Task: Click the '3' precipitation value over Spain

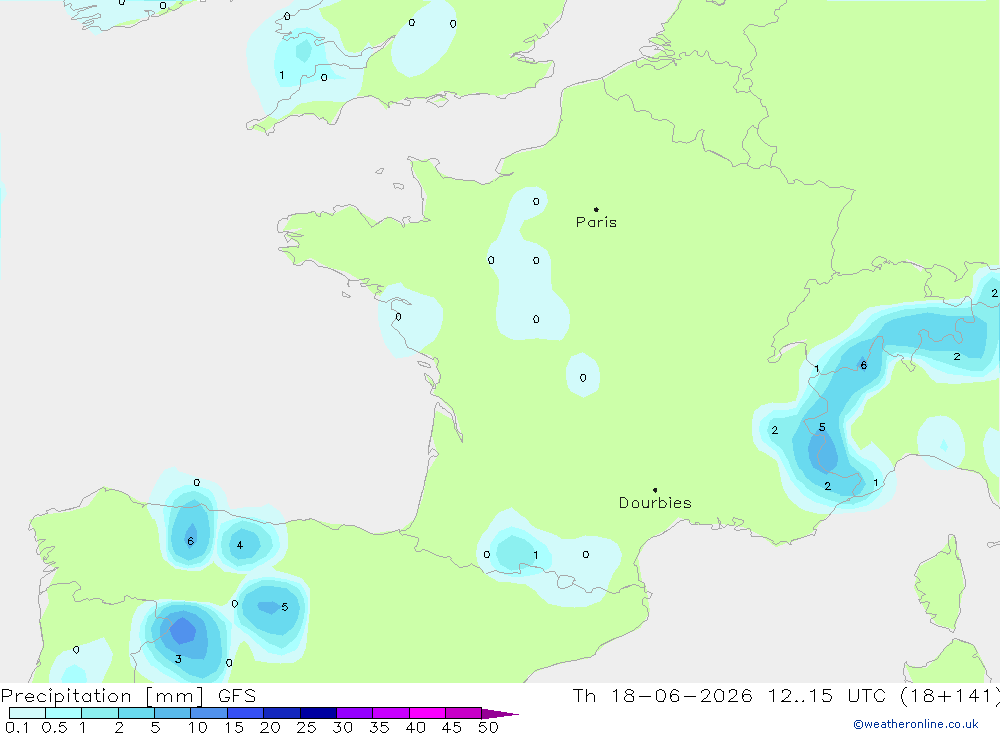Action: [x=178, y=659]
